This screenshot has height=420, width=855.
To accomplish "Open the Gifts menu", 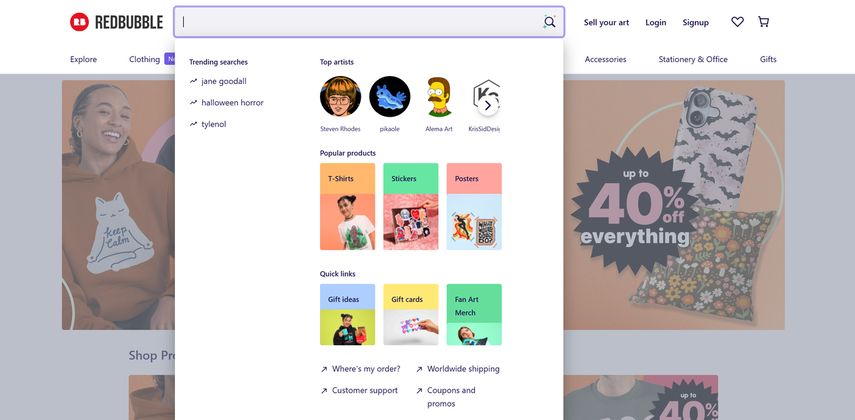I will click(768, 59).
